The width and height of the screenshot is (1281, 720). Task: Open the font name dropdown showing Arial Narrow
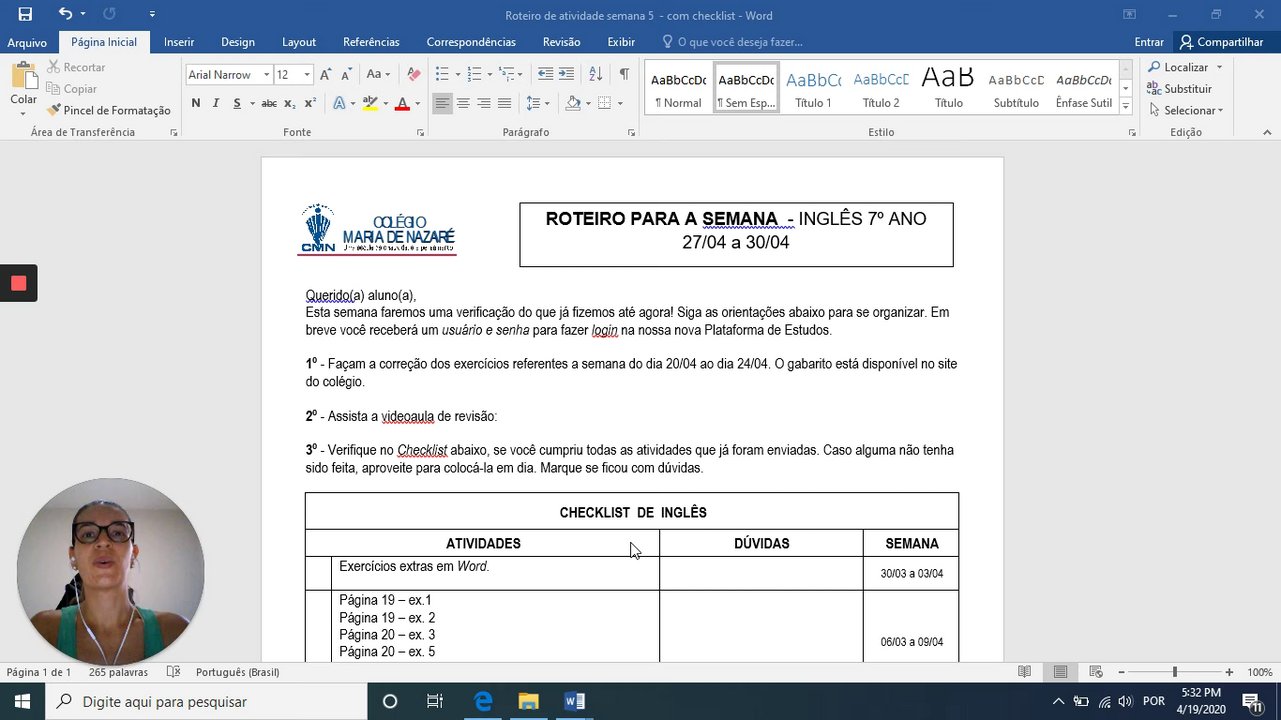click(x=267, y=75)
